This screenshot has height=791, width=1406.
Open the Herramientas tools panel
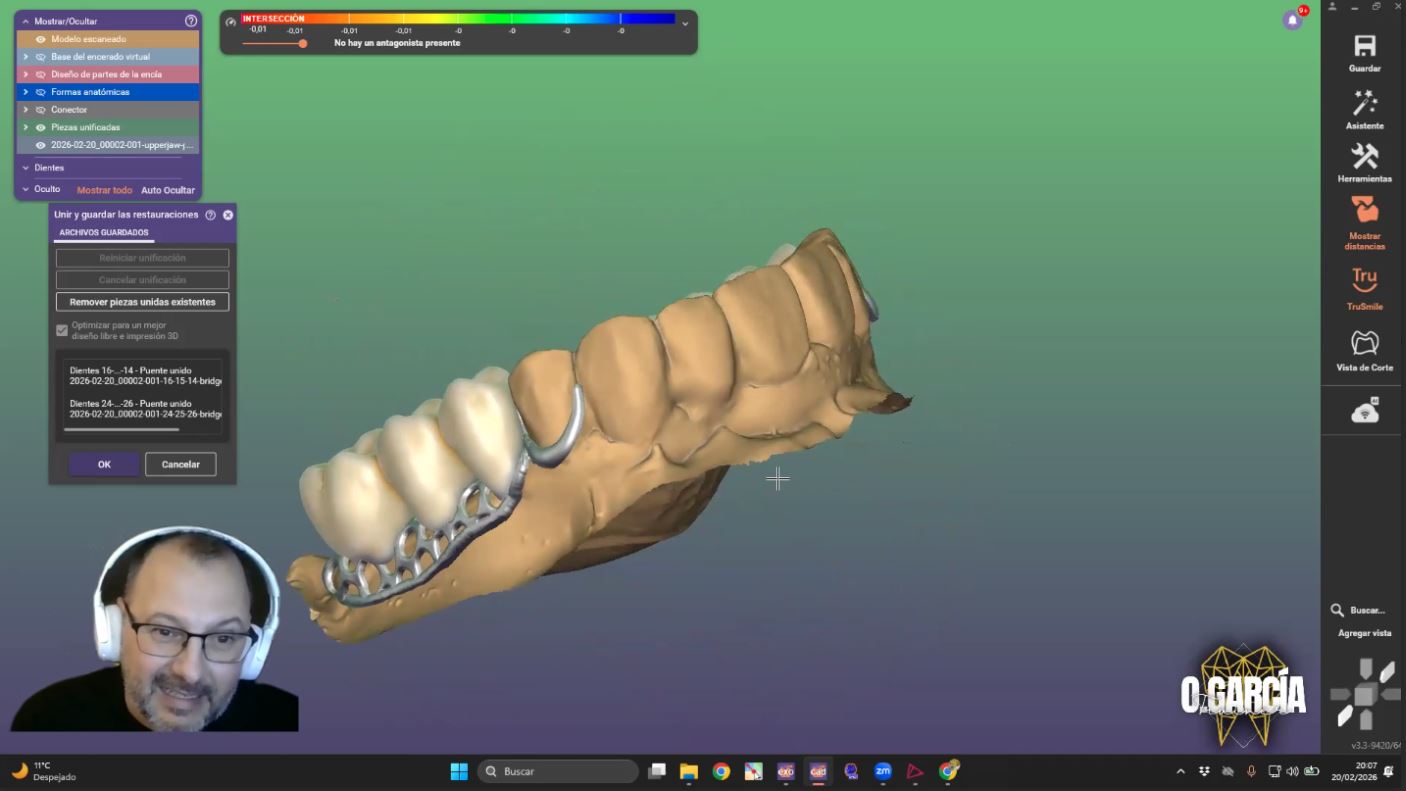click(x=1364, y=157)
